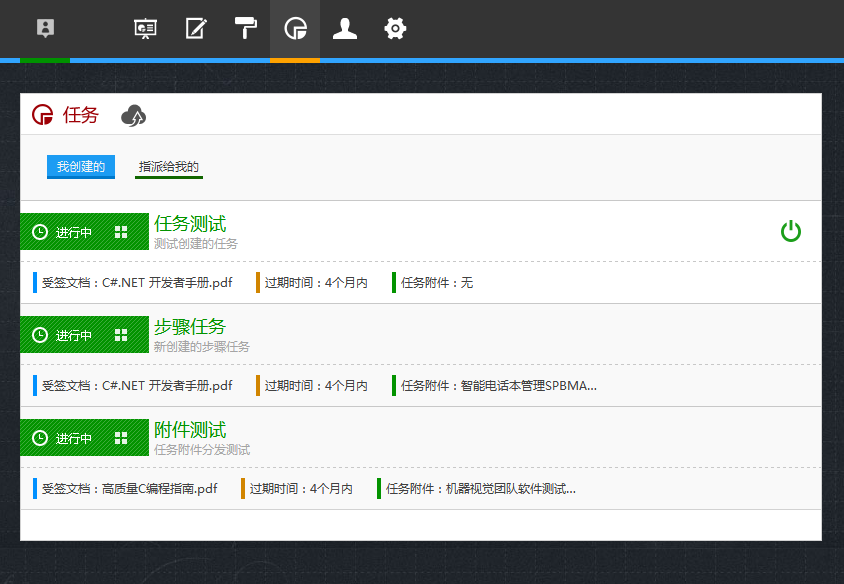
Task: Click the green progress stripe under the toolbar
Action: tap(44, 62)
